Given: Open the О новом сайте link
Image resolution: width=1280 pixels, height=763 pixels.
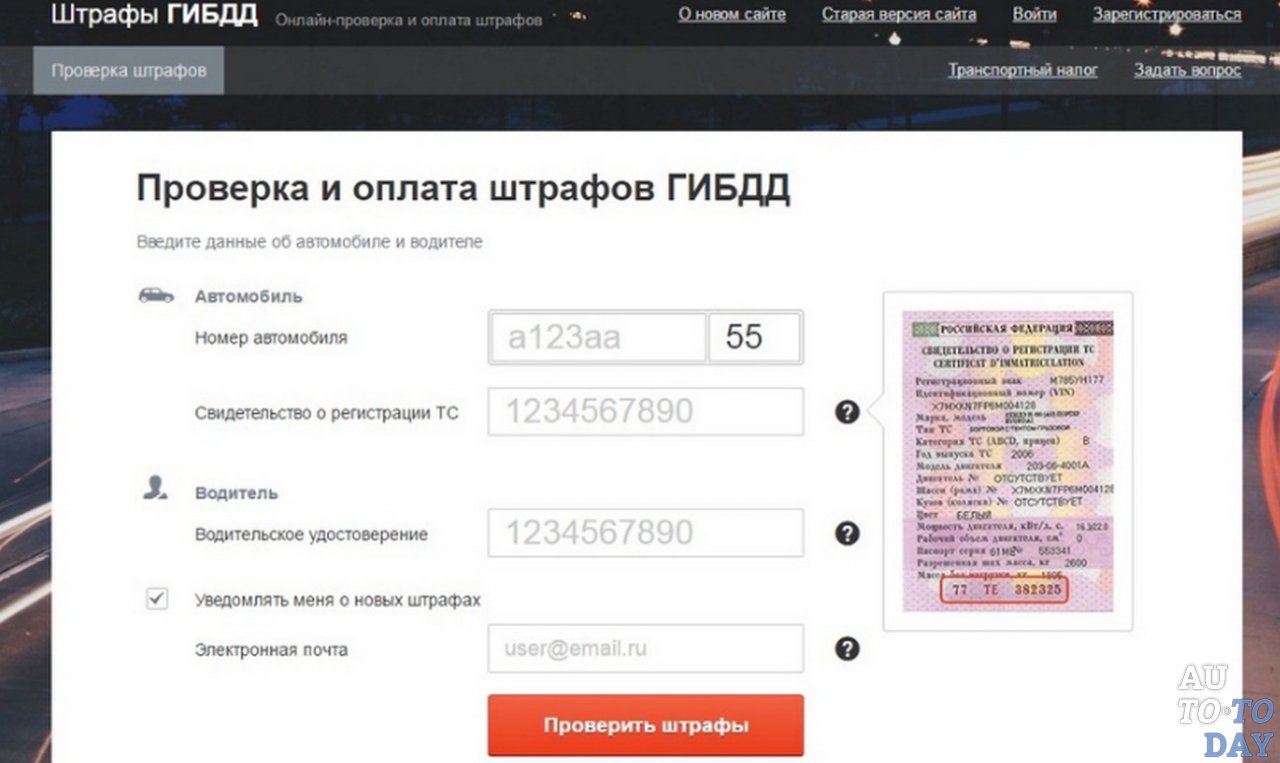Looking at the screenshot, I should [x=731, y=14].
